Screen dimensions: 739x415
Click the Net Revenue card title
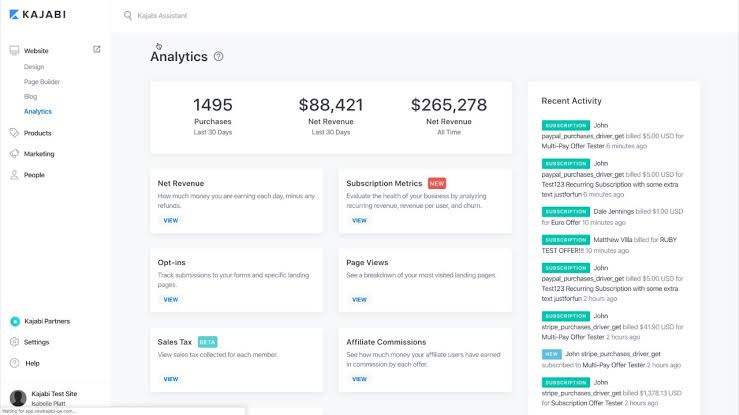tap(181, 183)
